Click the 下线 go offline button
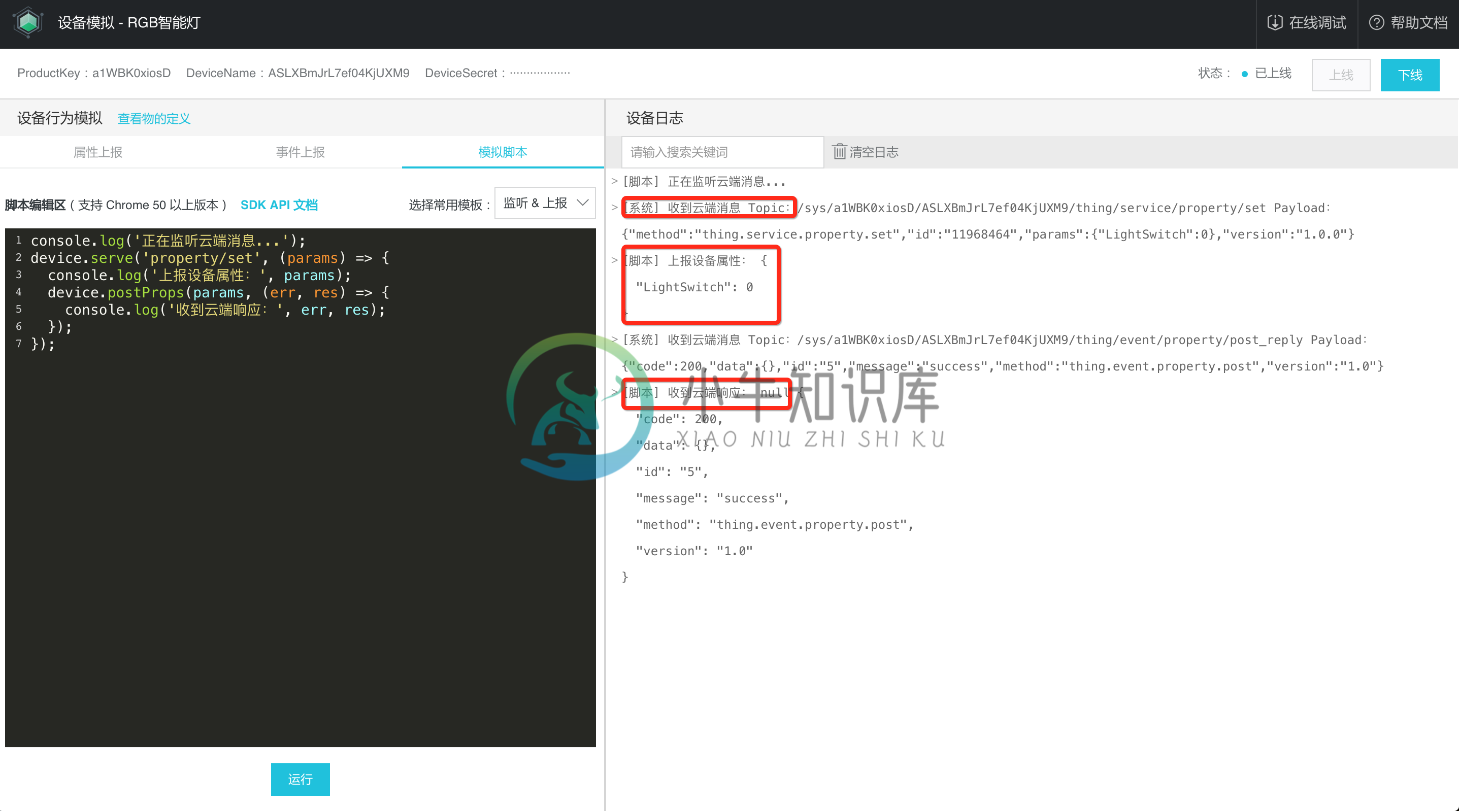 point(1410,75)
